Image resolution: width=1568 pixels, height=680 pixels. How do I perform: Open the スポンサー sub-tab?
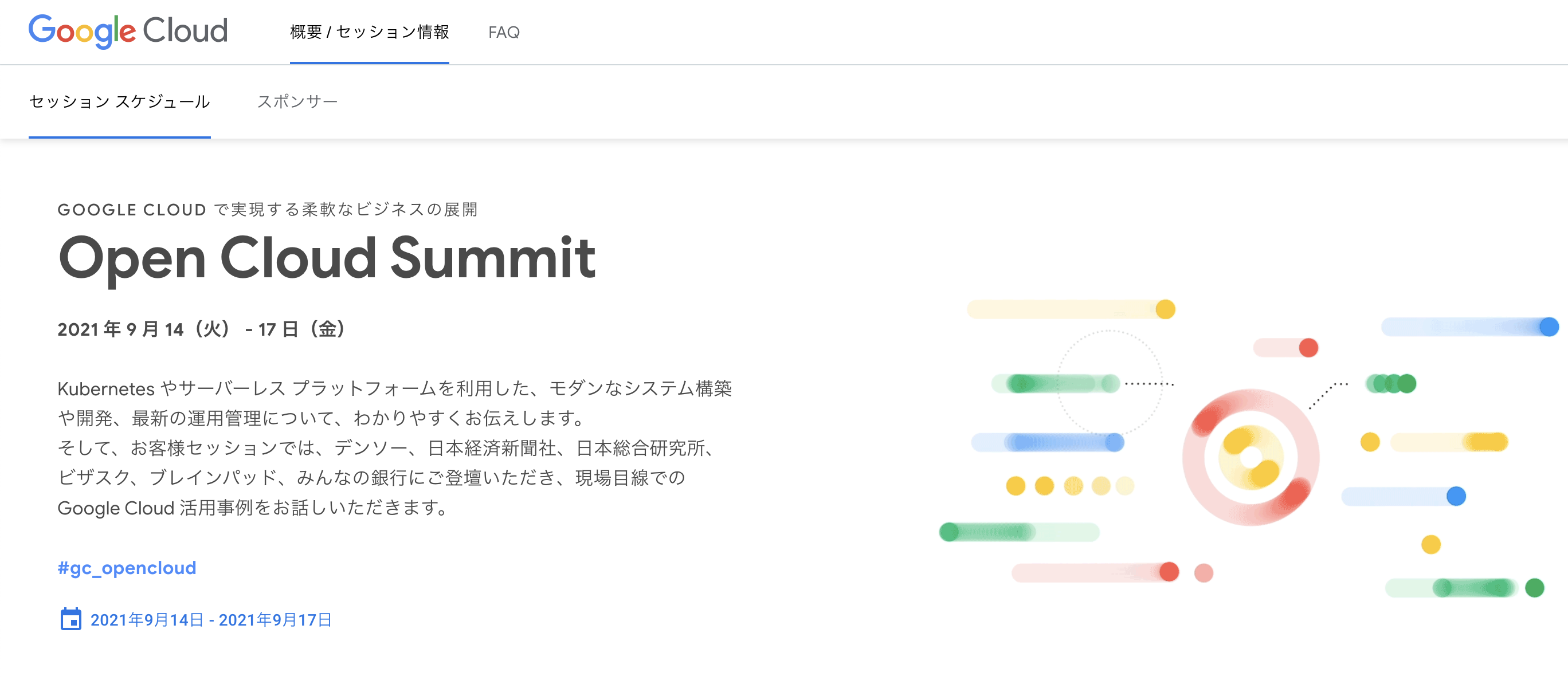[297, 101]
